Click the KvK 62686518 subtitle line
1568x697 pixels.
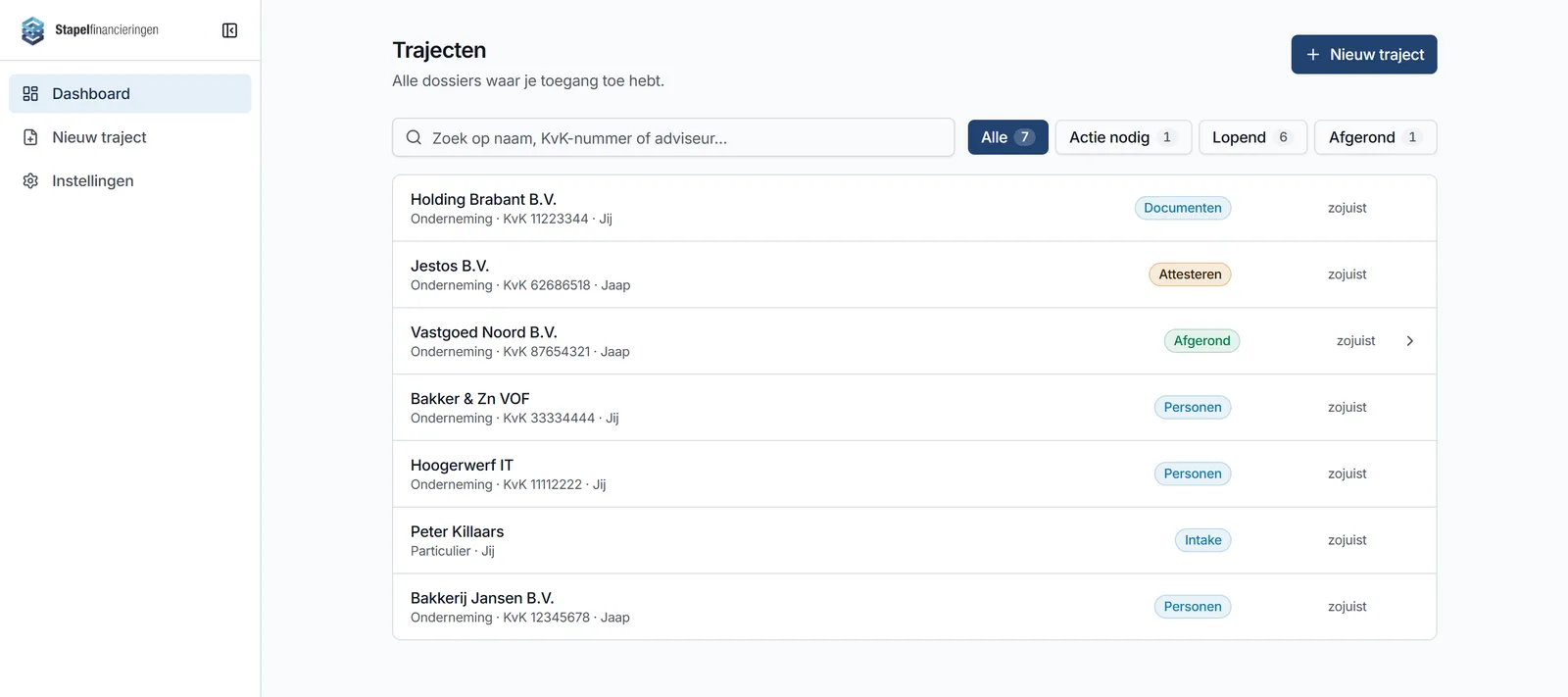[x=520, y=285]
